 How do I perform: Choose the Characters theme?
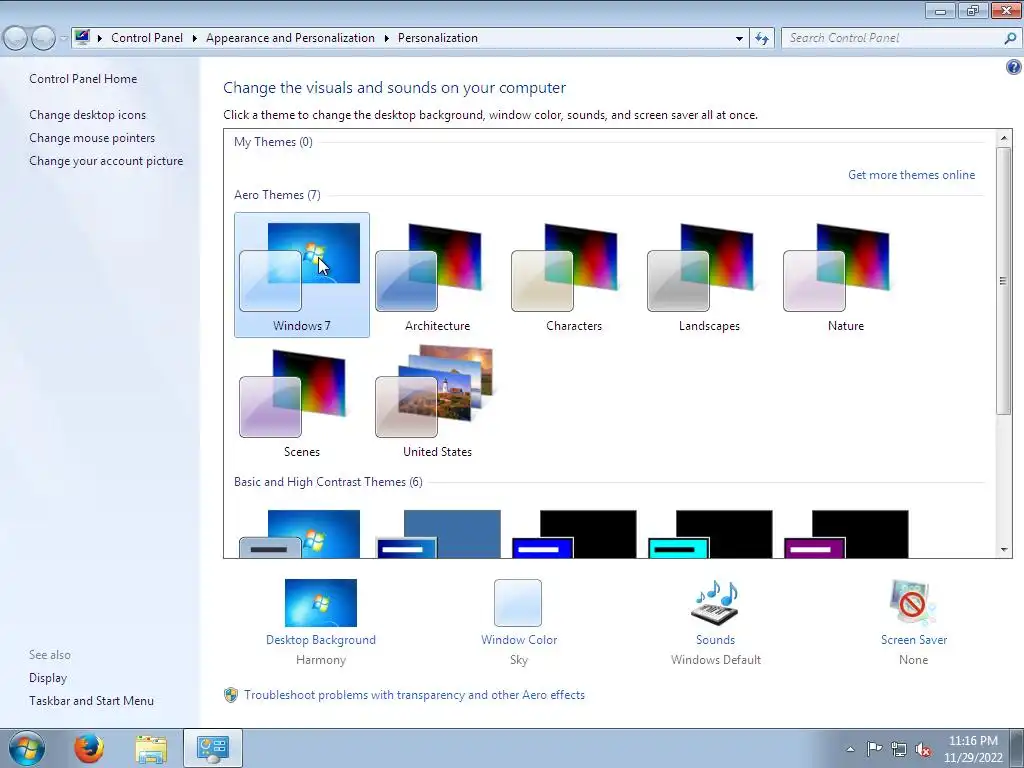tap(573, 275)
